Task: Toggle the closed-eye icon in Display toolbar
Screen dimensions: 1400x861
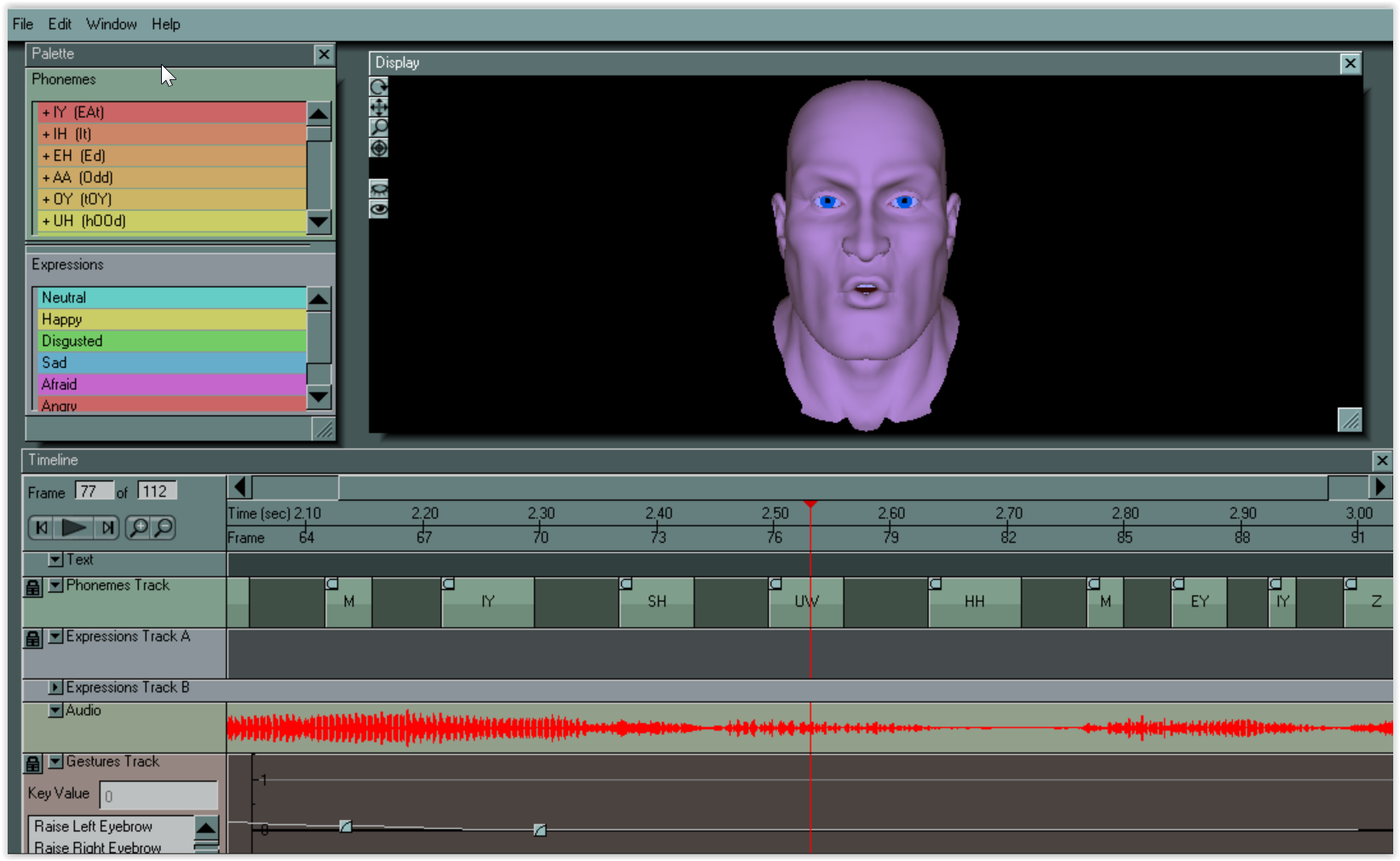Action: [x=378, y=188]
